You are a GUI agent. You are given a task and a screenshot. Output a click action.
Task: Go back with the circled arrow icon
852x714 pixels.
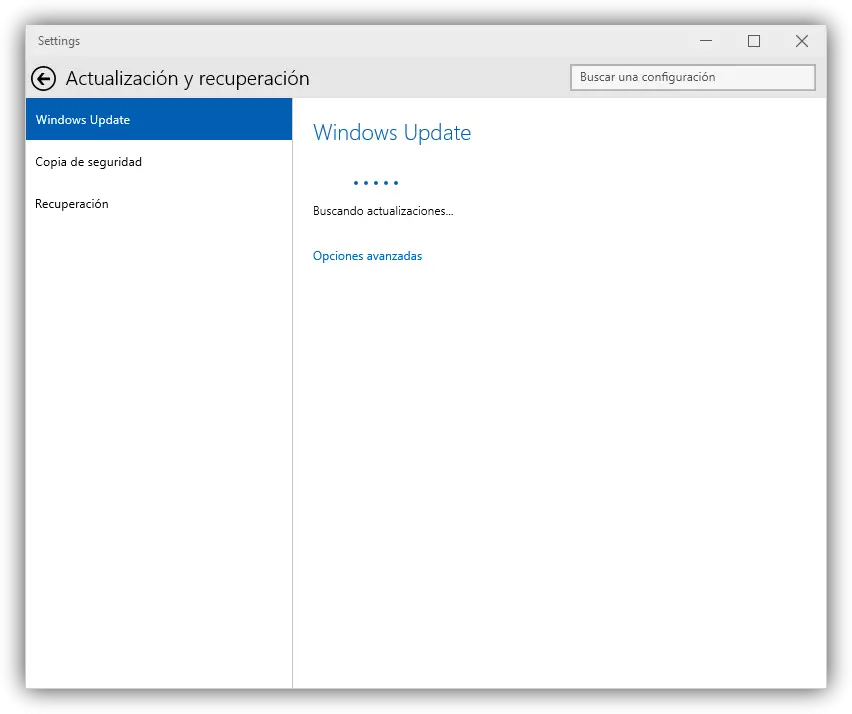(x=43, y=78)
